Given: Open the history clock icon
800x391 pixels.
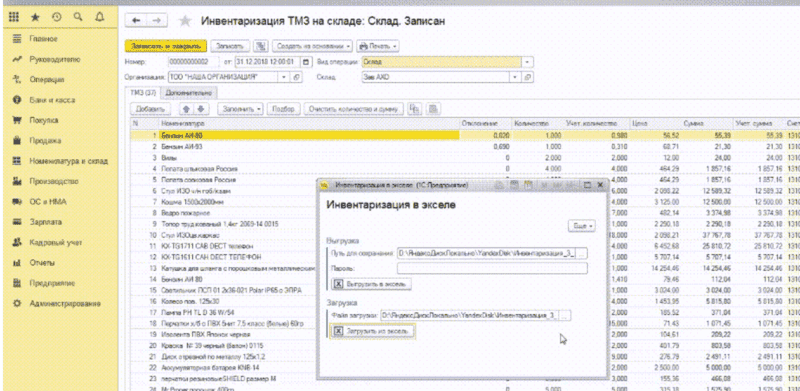Looking at the screenshot, I should pyautogui.click(x=57, y=17).
